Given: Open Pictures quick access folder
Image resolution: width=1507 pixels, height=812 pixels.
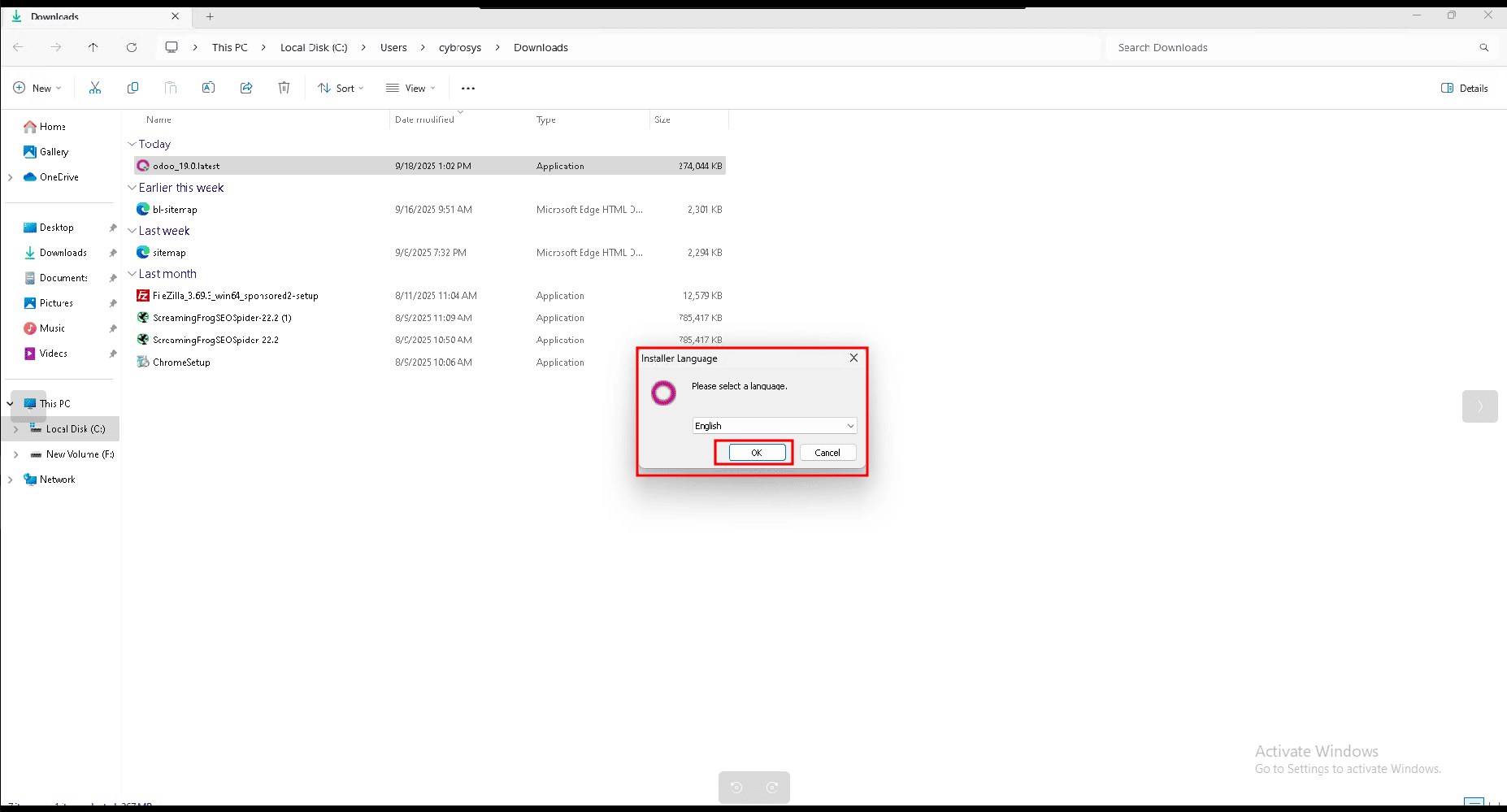Looking at the screenshot, I should (48, 303).
